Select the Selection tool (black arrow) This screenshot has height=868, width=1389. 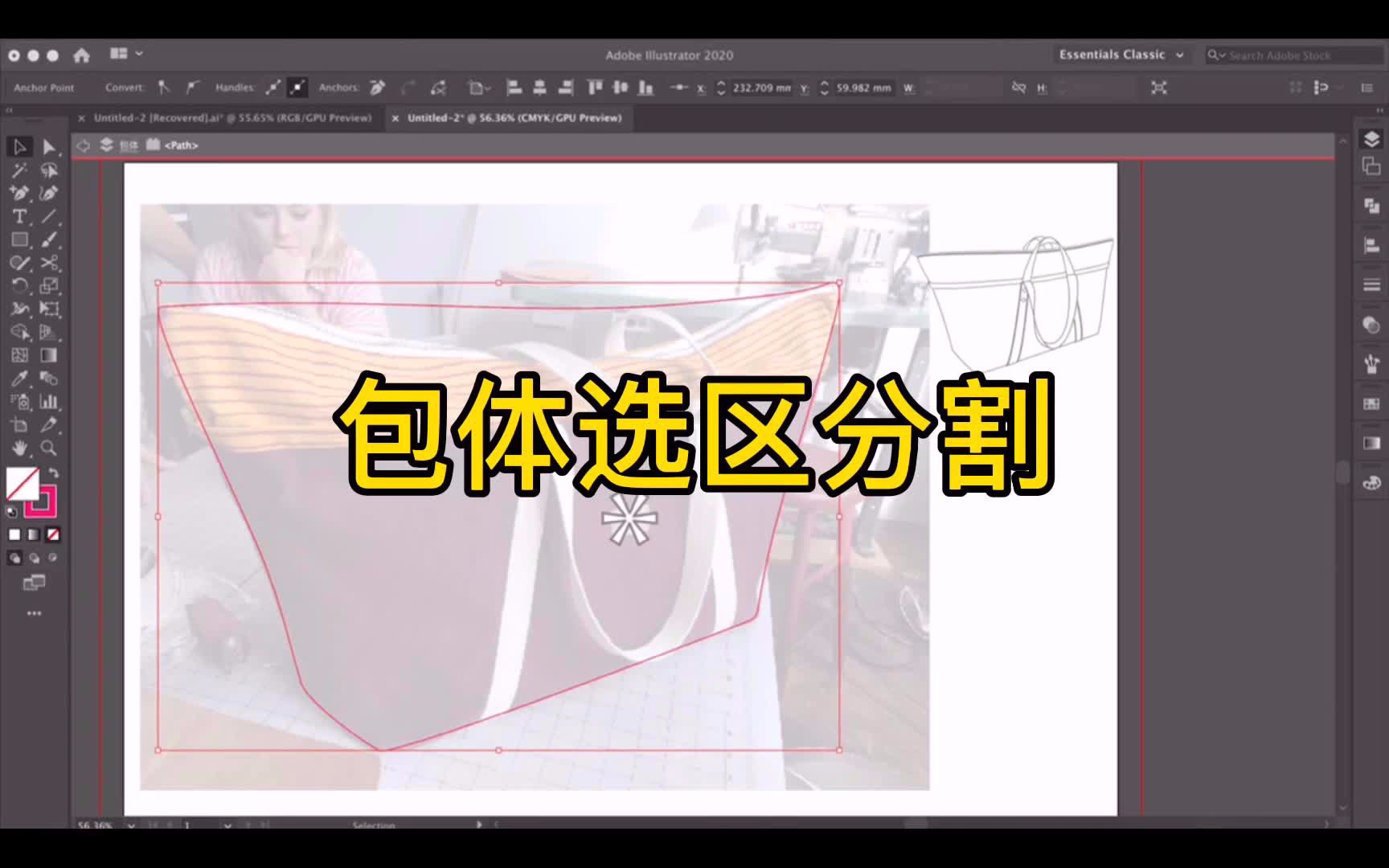[x=20, y=146]
